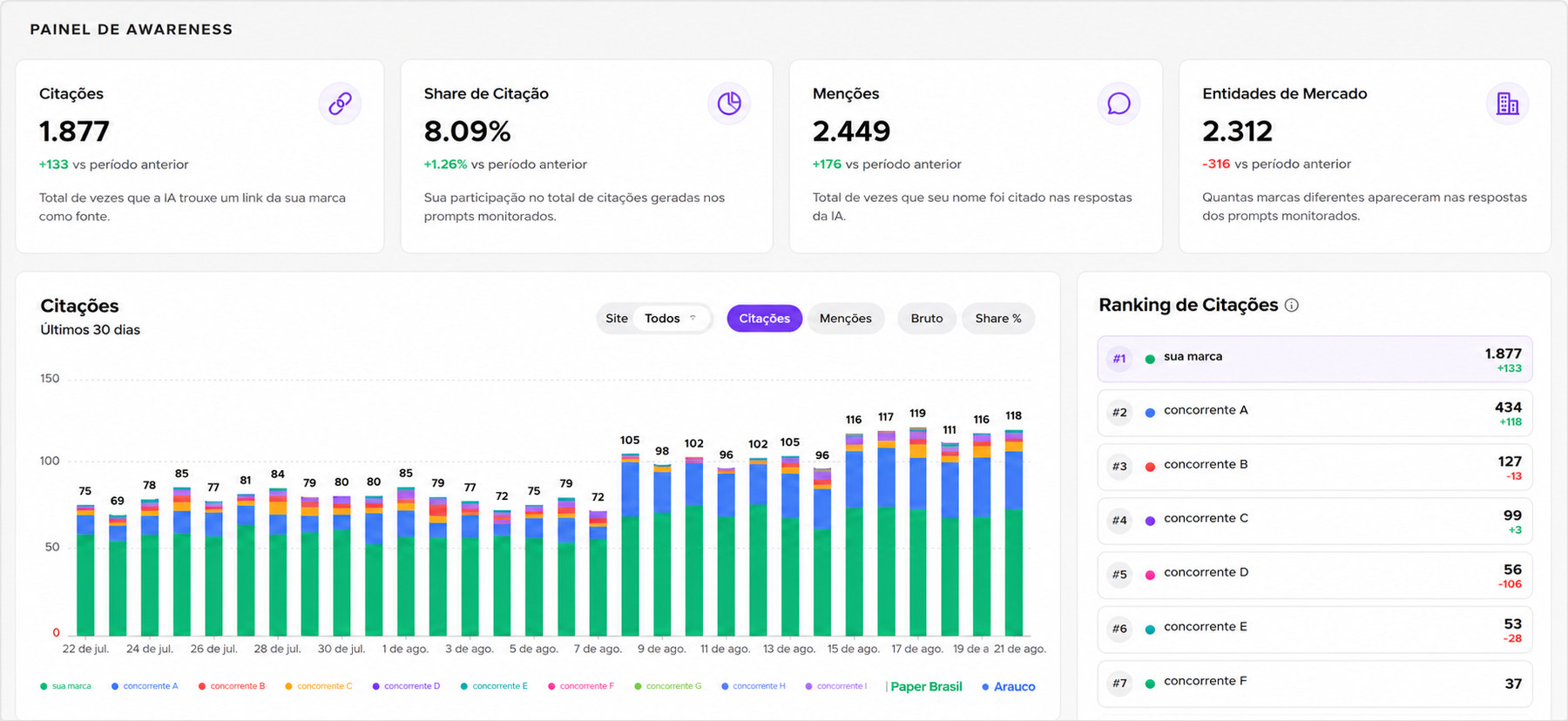
Task: Select ranking row #2 concorrente A
Action: click(1315, 413)
